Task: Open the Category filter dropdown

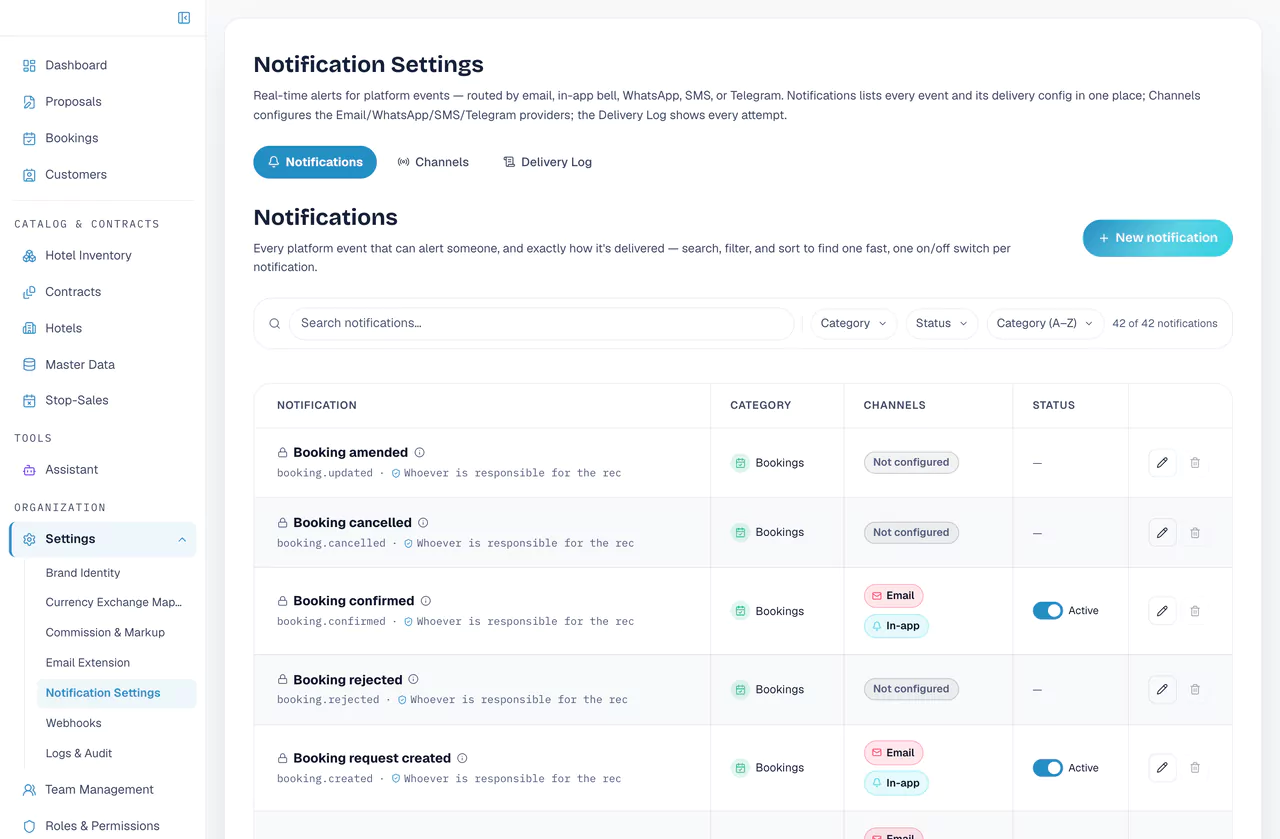Action: (x=854, y=323)
